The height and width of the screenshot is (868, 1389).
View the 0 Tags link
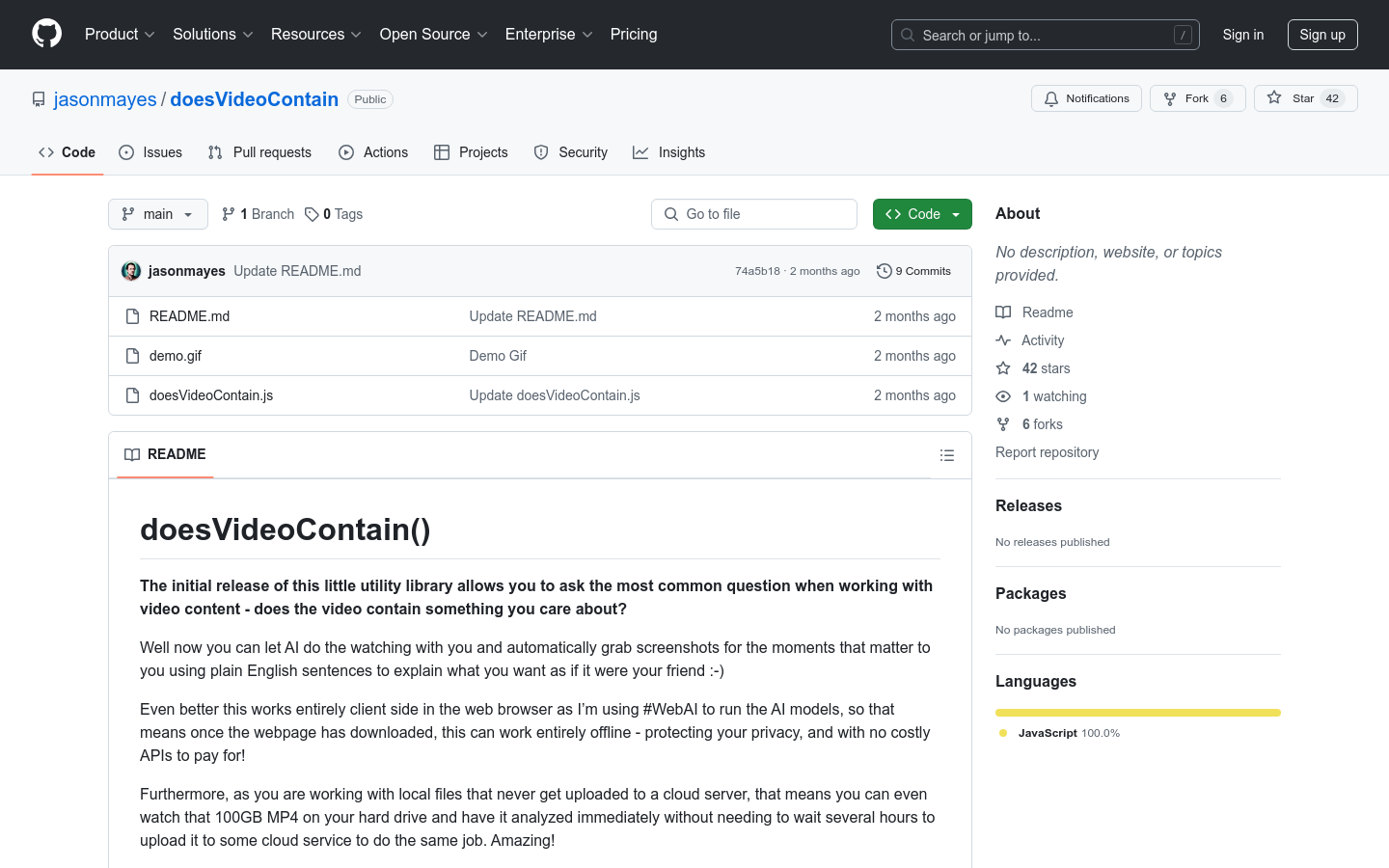(x=334, y=214)
